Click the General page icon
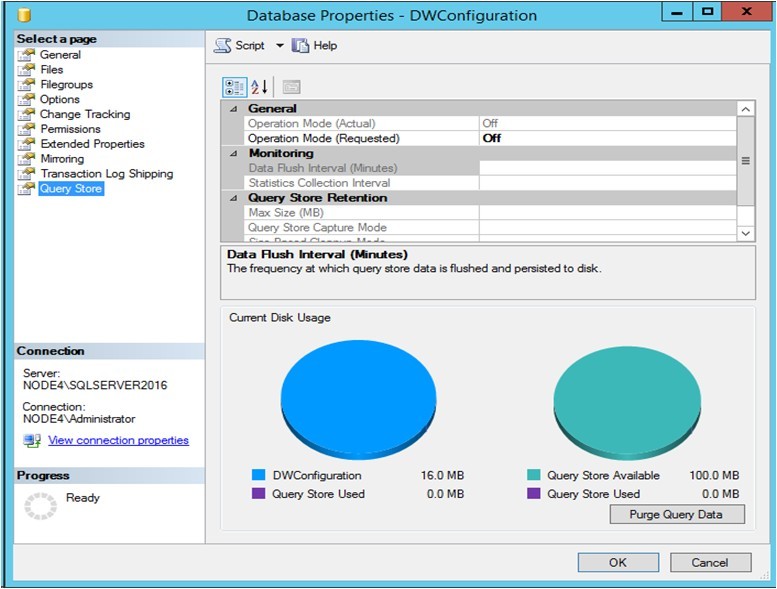This screenshot has height=589, width=777. pyautogui.click(x=27, y=55)
